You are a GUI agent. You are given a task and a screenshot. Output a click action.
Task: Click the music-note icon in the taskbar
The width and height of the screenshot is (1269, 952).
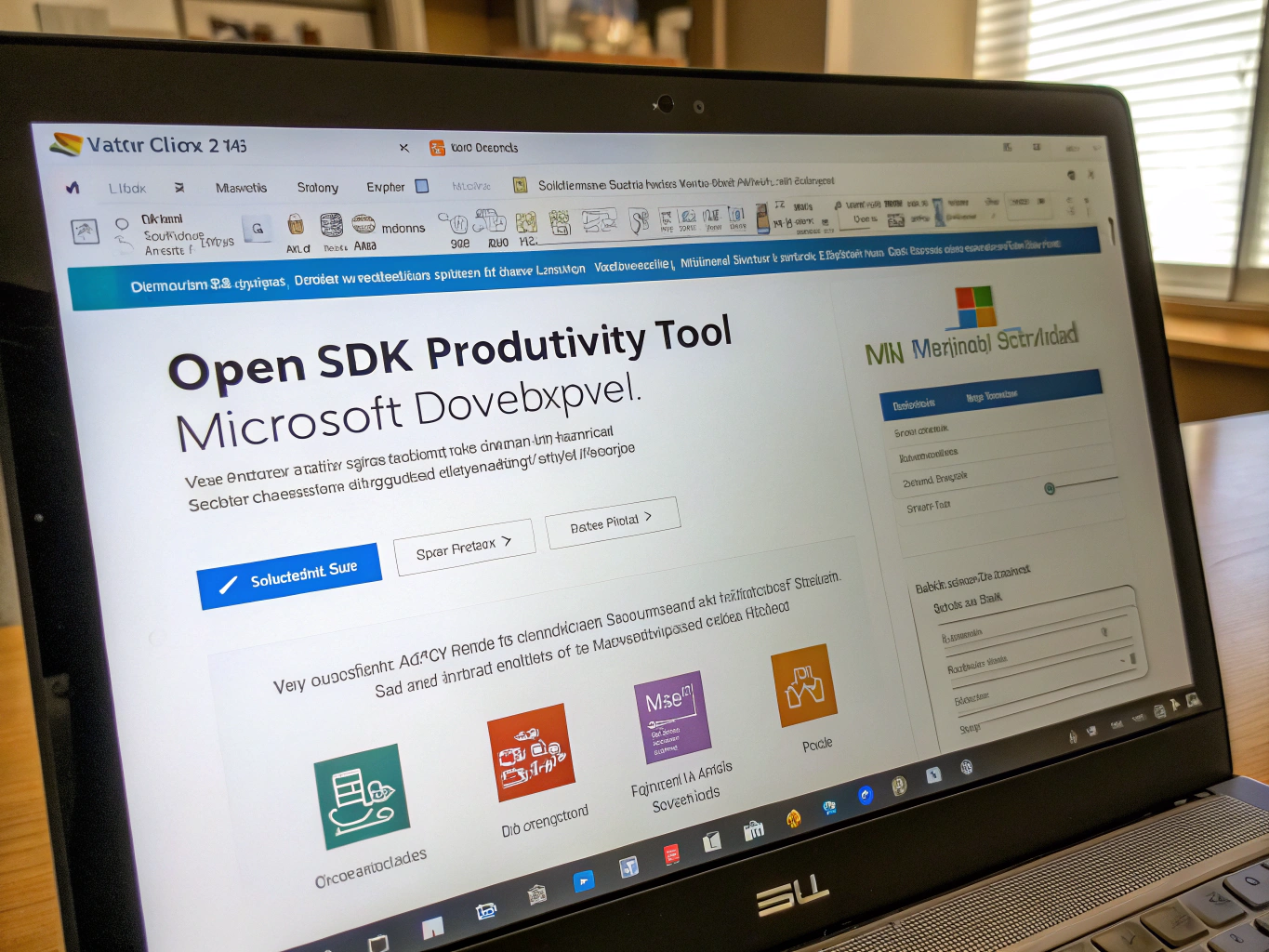point(629,867)
